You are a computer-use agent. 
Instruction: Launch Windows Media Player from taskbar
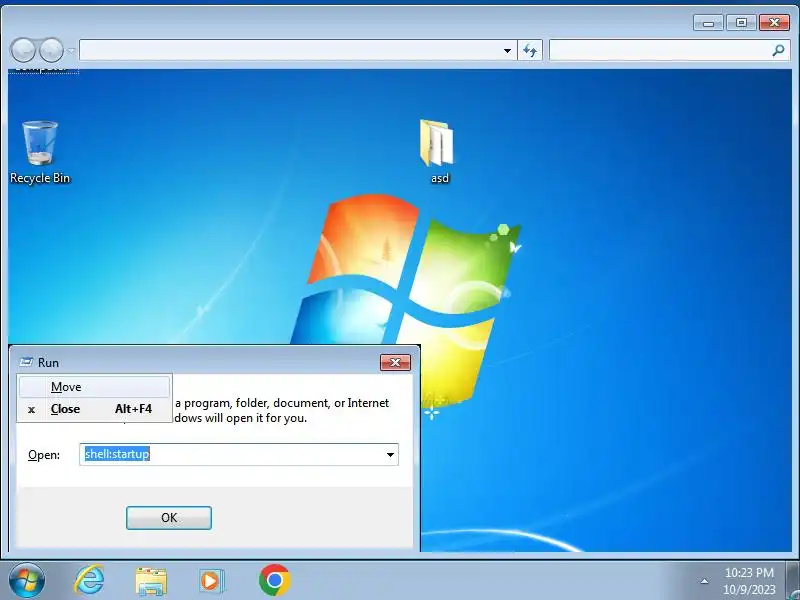(211, 581)
